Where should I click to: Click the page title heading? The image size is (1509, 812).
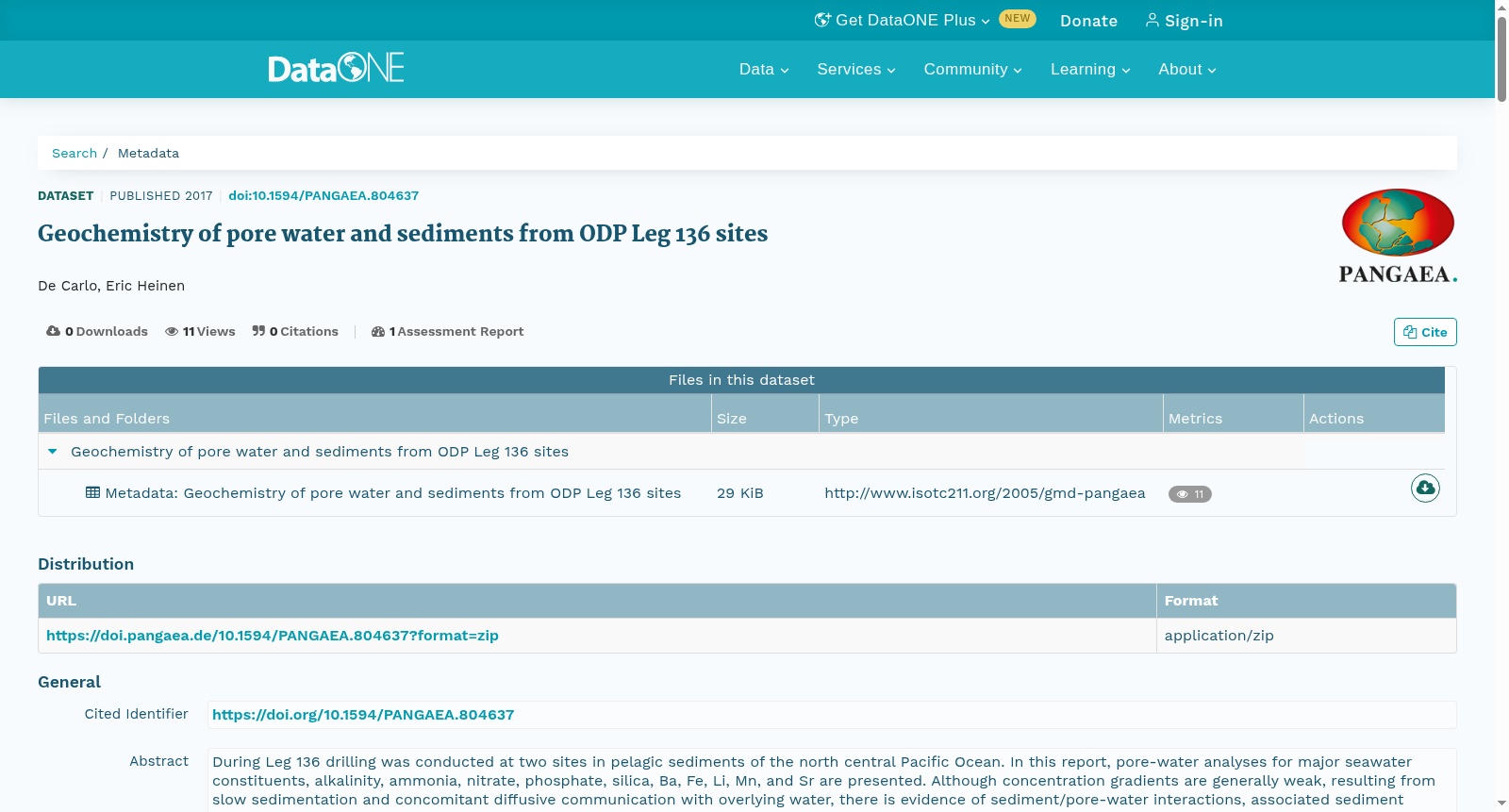[x=403, y=233]
